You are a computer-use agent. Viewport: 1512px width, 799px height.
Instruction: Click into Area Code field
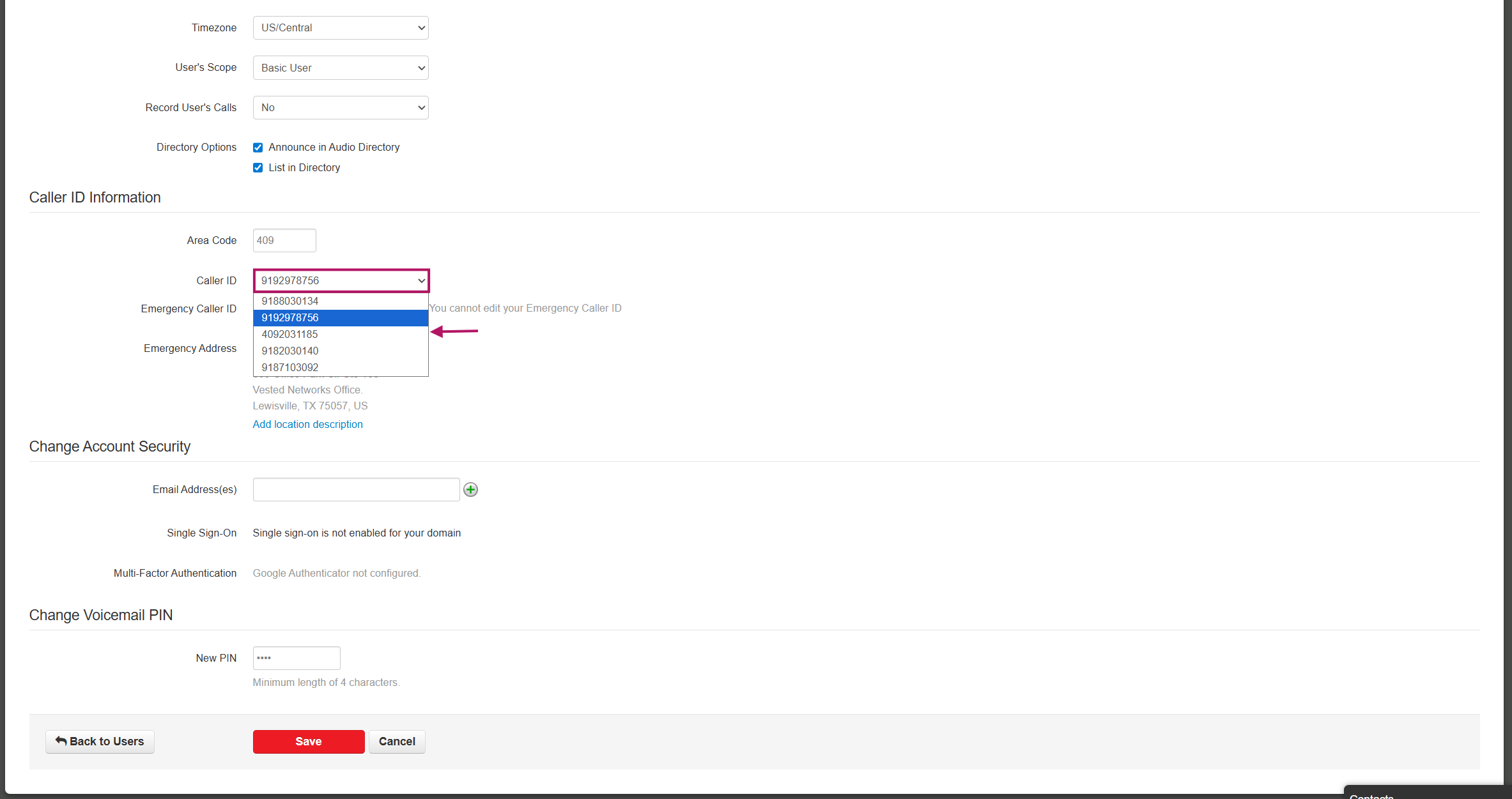(x=284, y=241)
